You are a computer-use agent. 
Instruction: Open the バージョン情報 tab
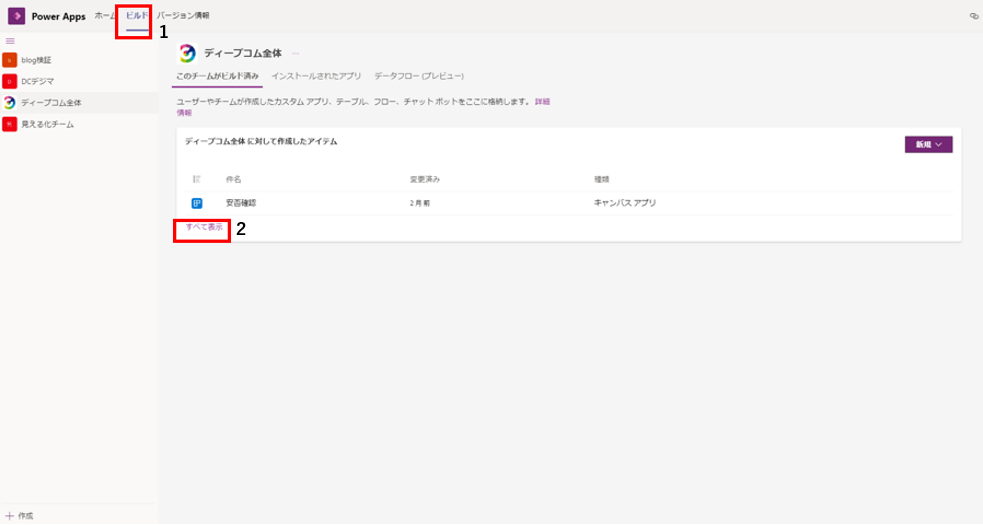(183, 16)
